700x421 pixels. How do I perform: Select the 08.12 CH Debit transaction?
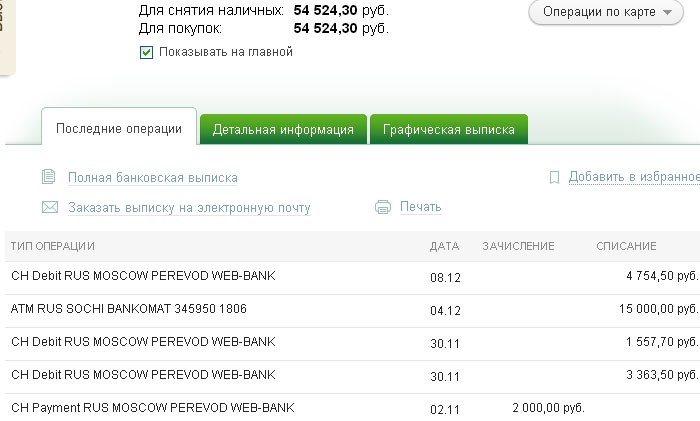142,276
